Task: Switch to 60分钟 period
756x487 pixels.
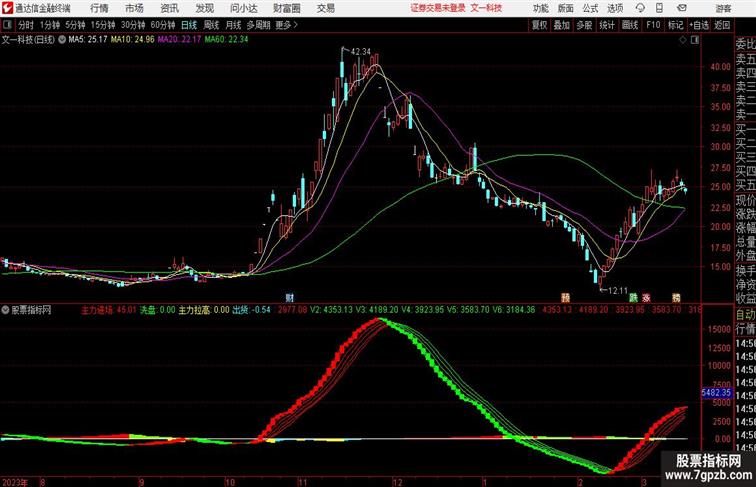Action: pyautogui.click(x=162, y=25)
